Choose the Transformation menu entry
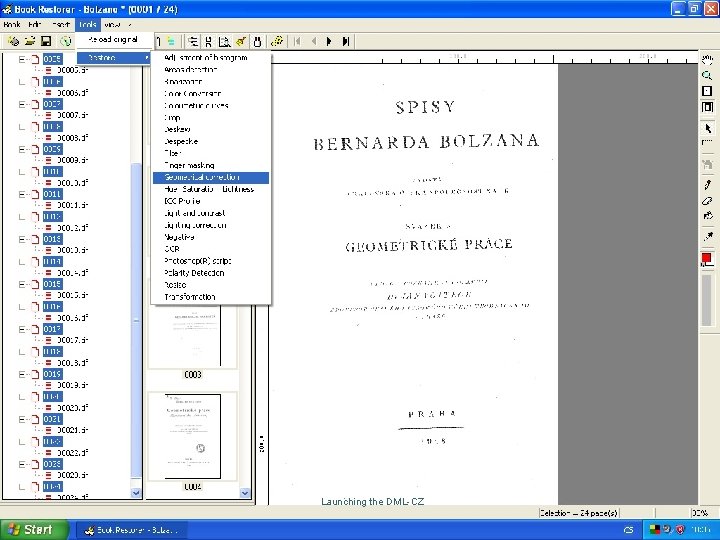 pos(211,297)
